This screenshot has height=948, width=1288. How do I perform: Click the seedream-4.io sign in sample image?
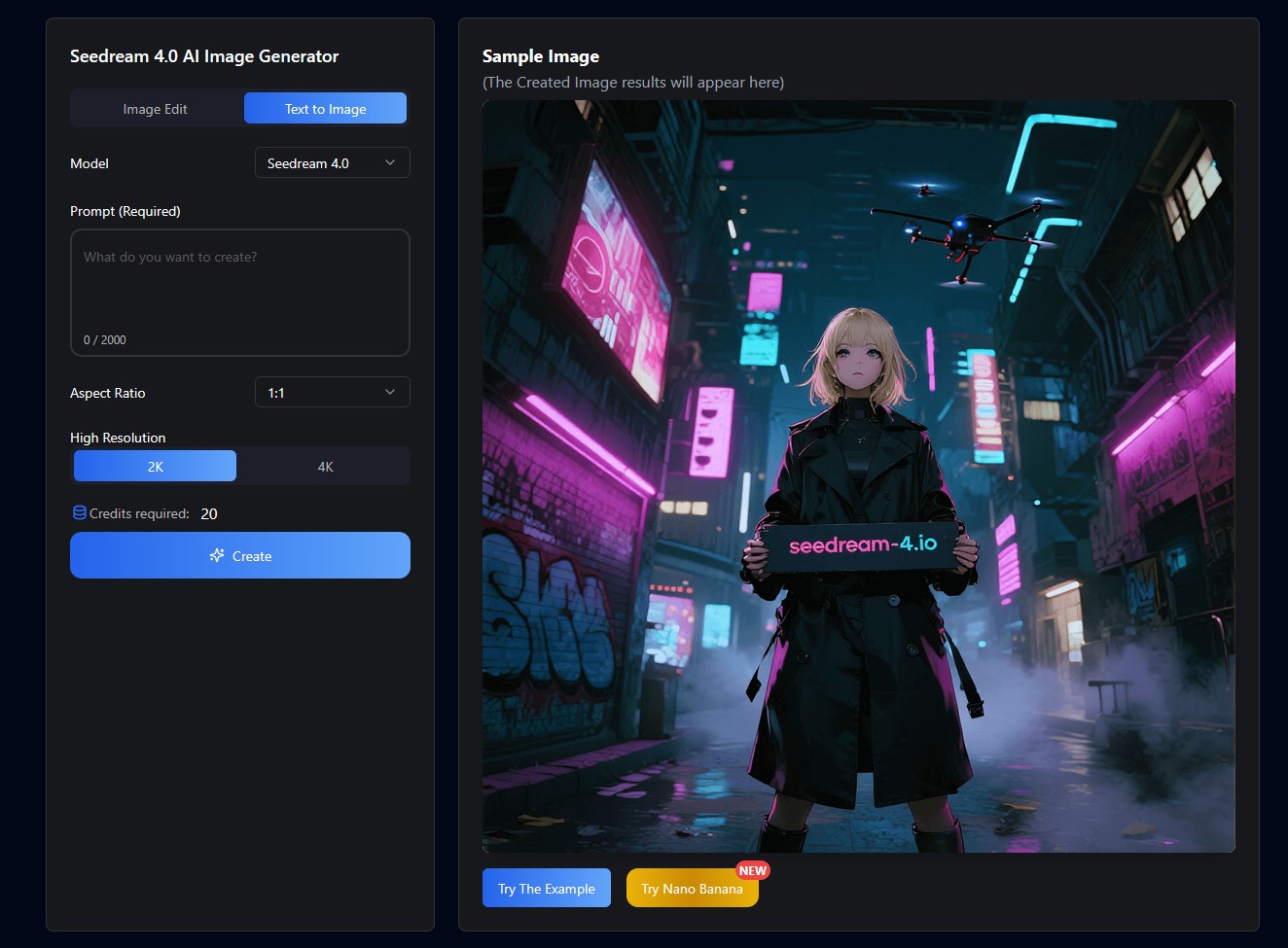tap(862, 544)
